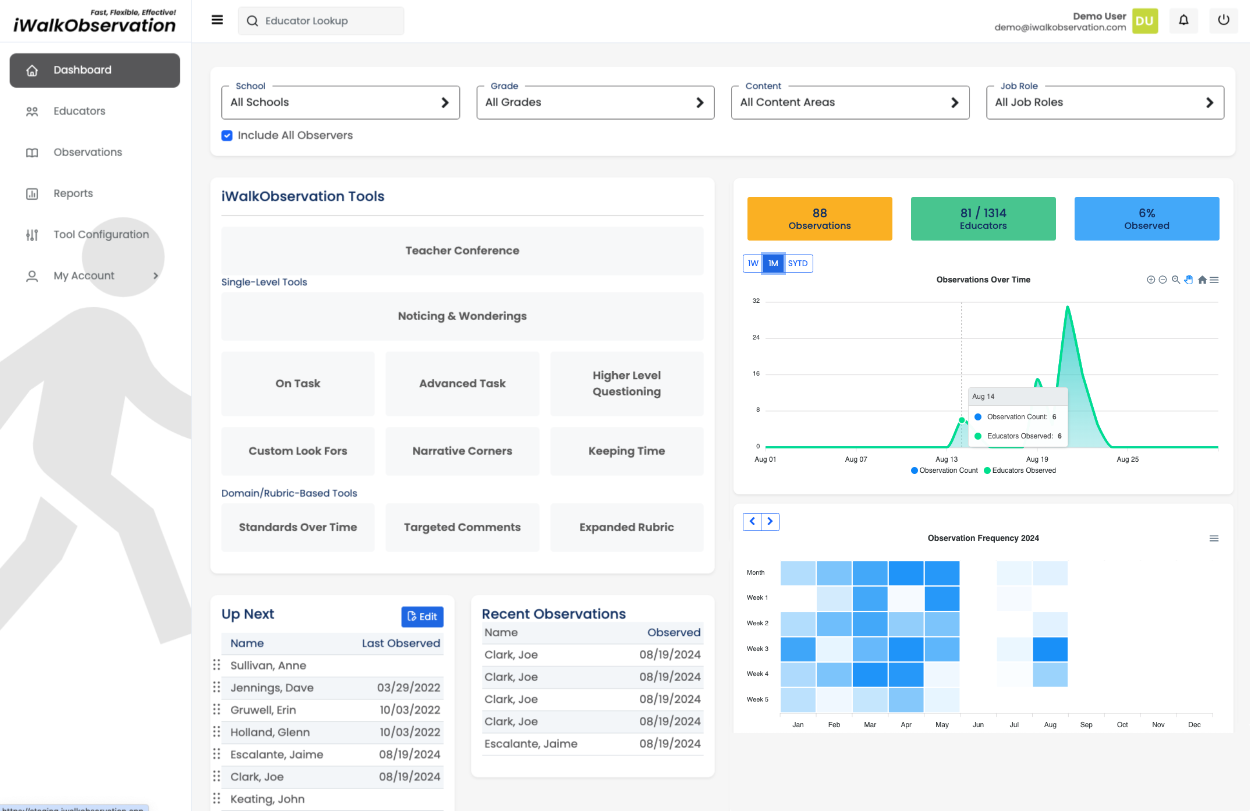
Task: Select SYTD time range tab
Action: (x=798, y=263)
